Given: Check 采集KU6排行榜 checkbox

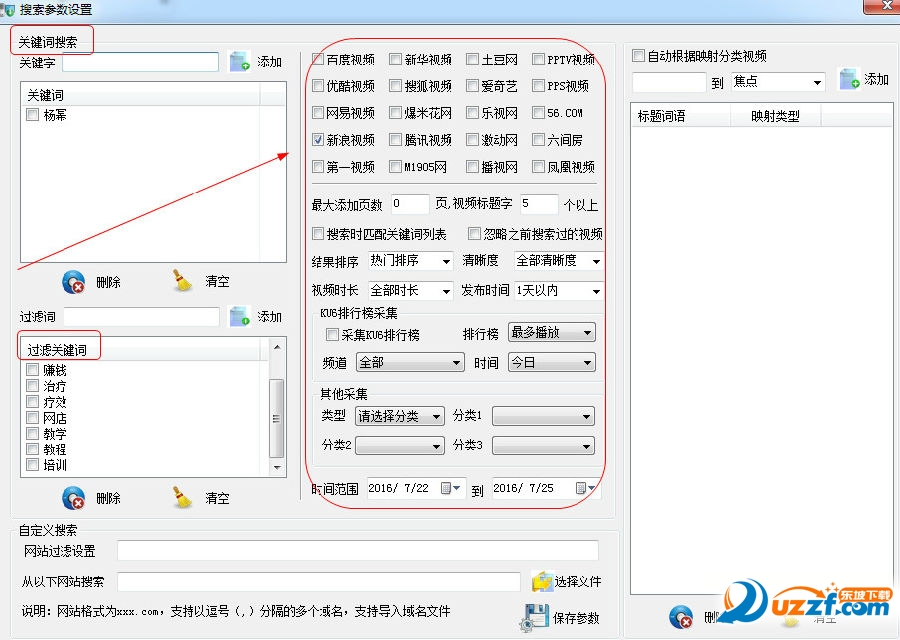Looking at the screenshot, I should click(x=332, y=335).
